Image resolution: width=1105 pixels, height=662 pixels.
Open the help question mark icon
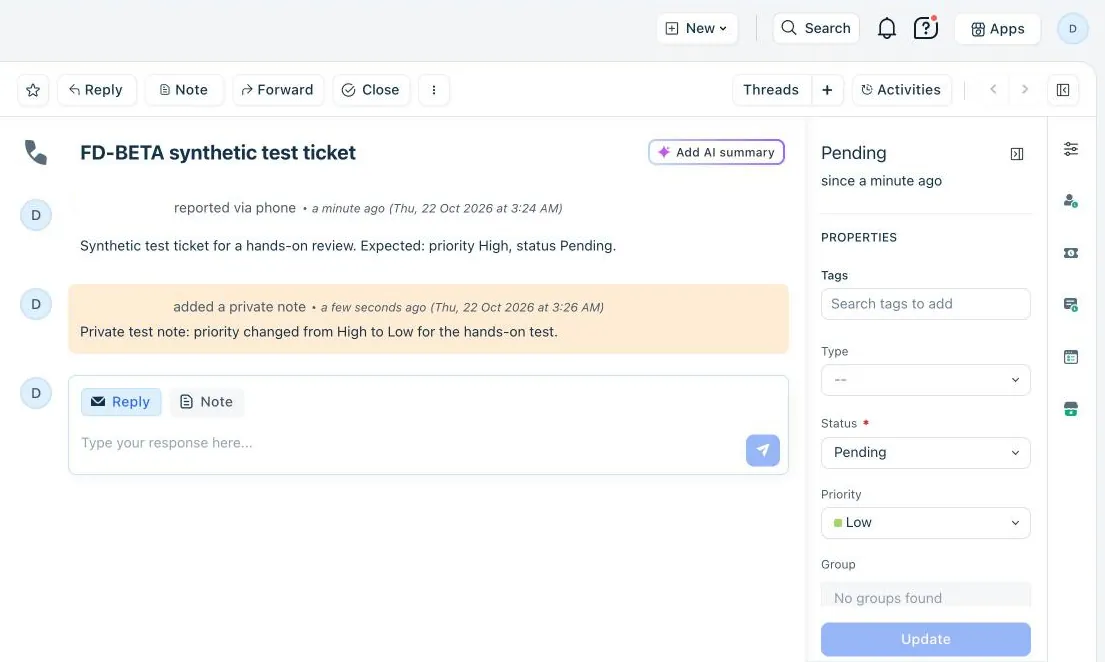[925, 28]
